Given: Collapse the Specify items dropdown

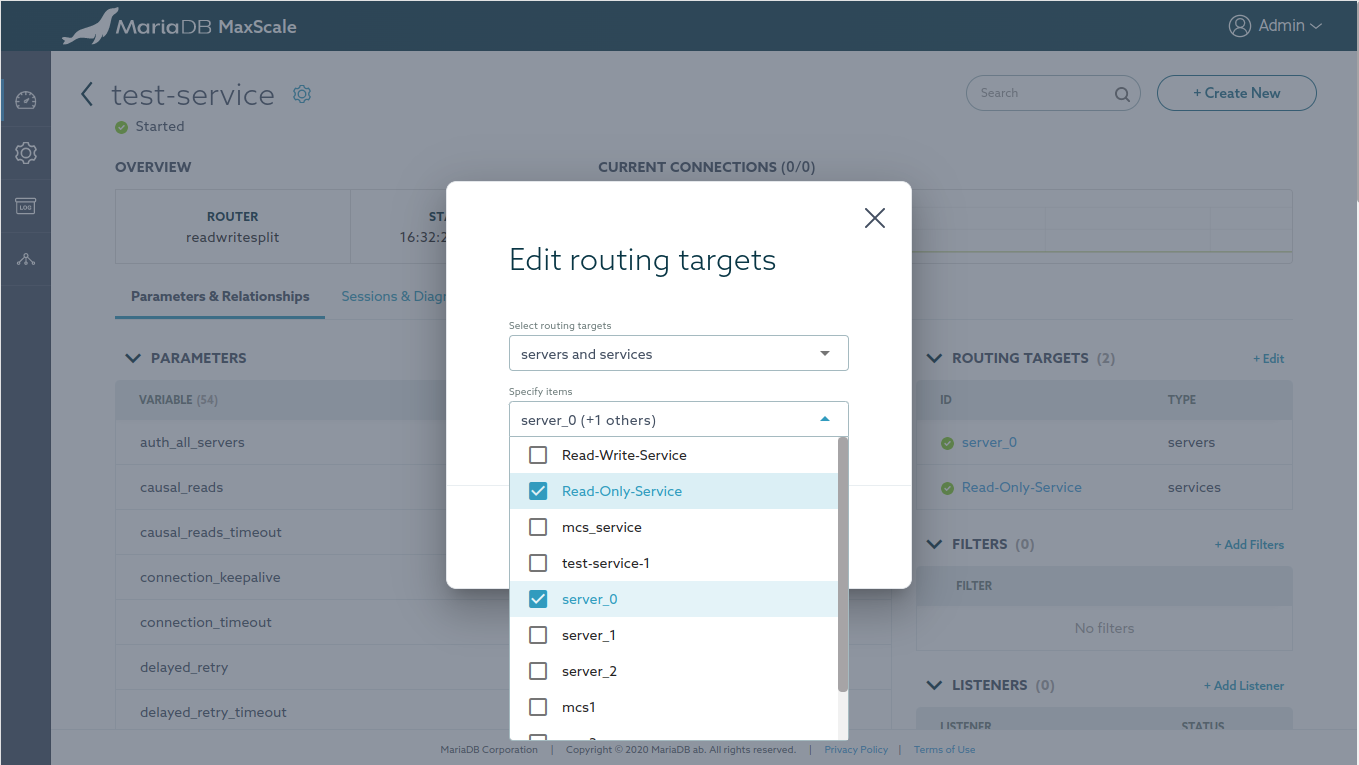Looking at the screenshot, I should pos(824,420).
